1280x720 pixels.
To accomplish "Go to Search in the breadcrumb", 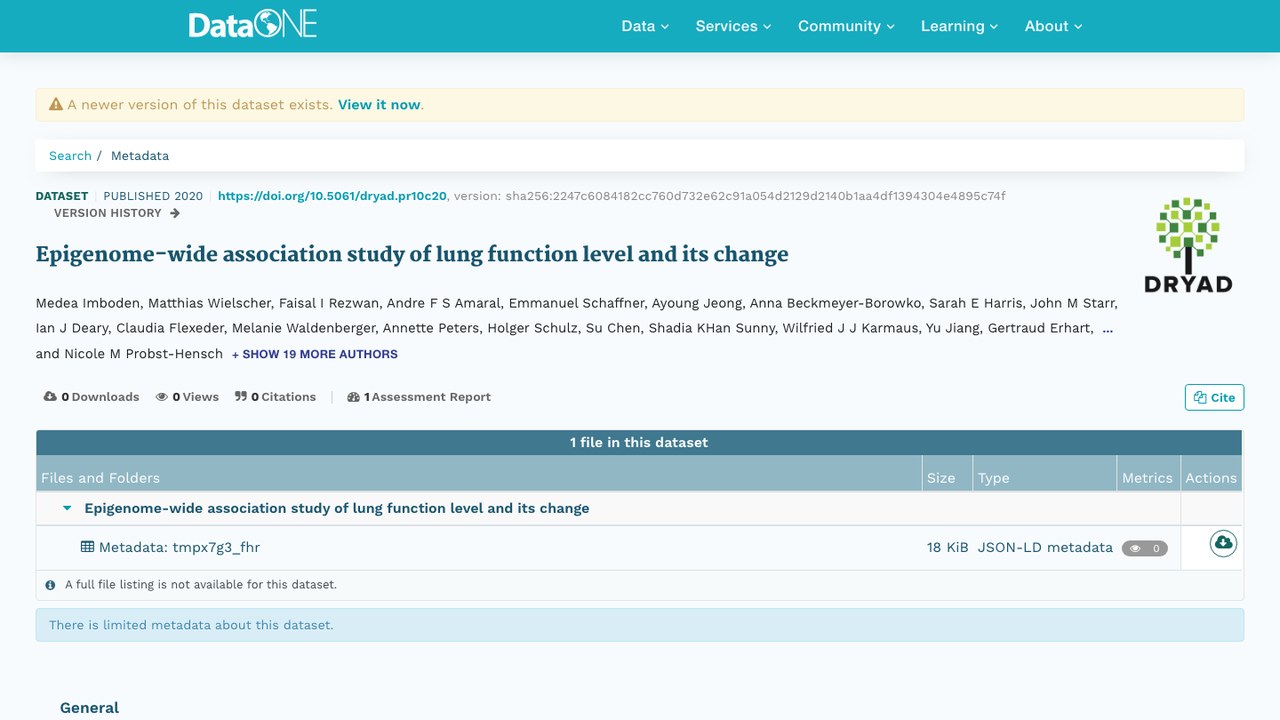I will pyautogui.click(x=70, y=156).
